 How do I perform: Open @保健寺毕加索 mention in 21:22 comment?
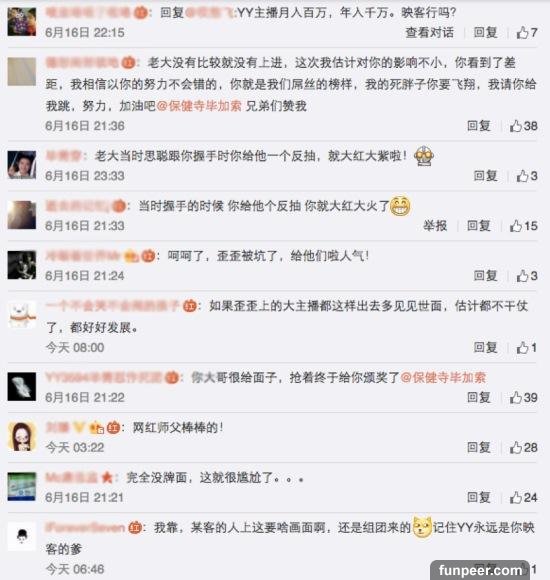point(443,378)
